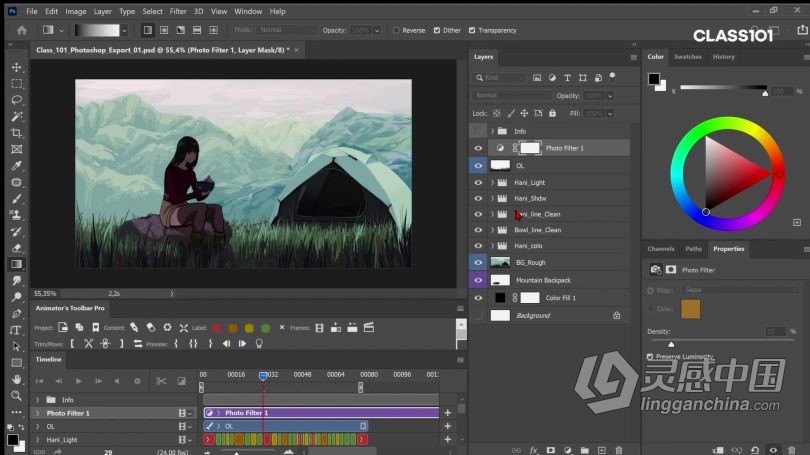Viewport: 810px width, 455px height.
Task: Select the Eyedropper tool
Action: tap(17, 166)
